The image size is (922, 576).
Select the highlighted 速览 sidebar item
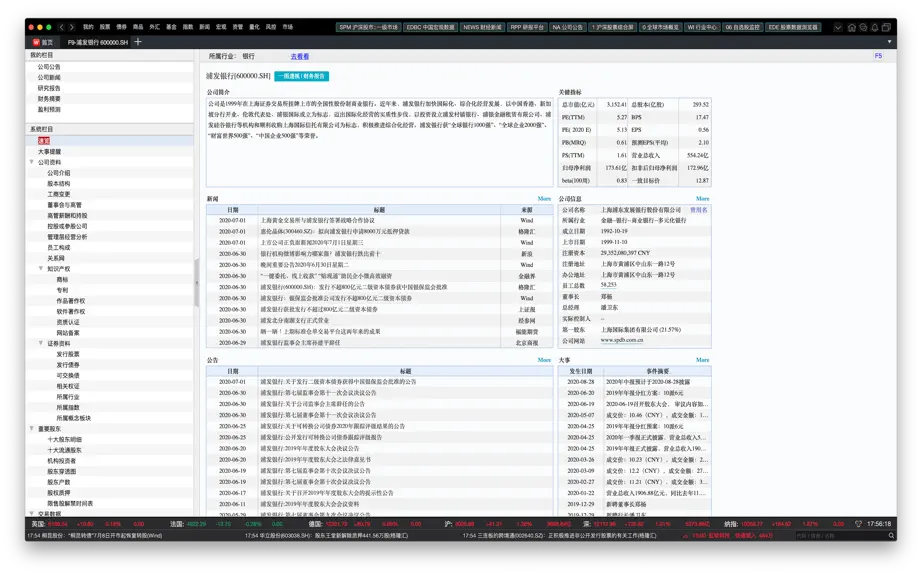[x=44, y=141]
